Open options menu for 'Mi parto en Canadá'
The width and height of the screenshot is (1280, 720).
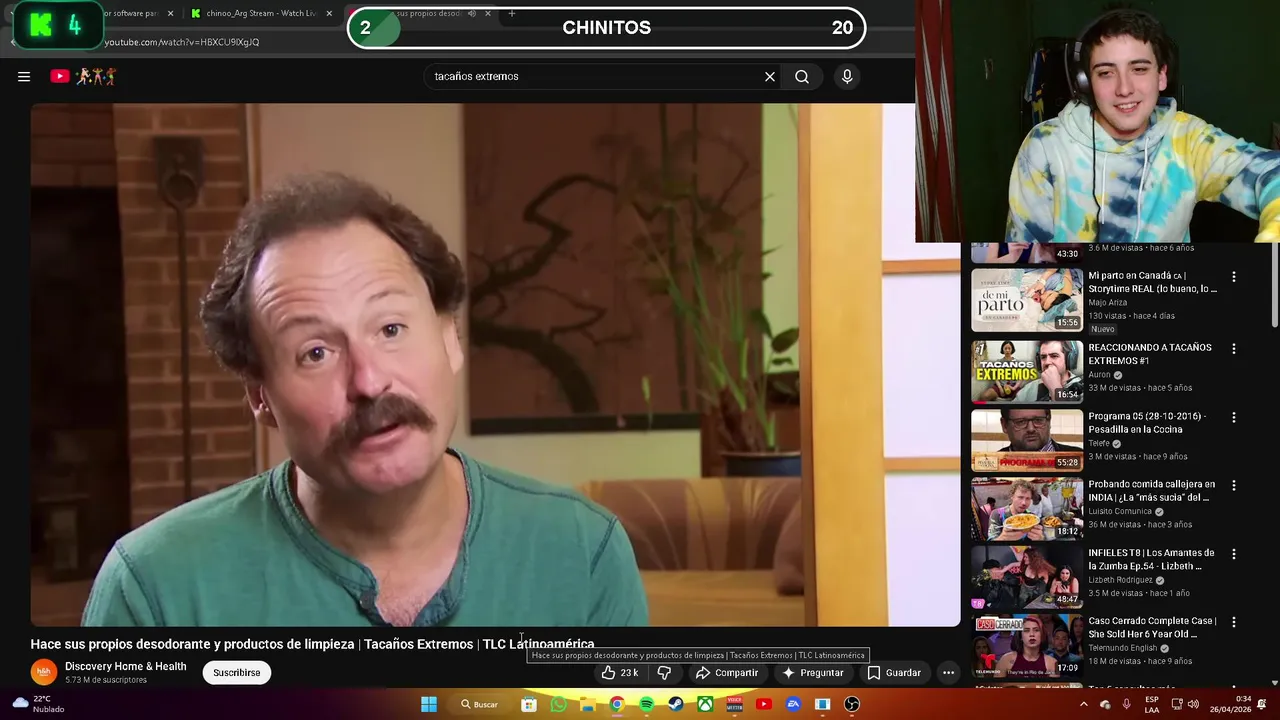pyautogui.click(x=1233, y=277)
